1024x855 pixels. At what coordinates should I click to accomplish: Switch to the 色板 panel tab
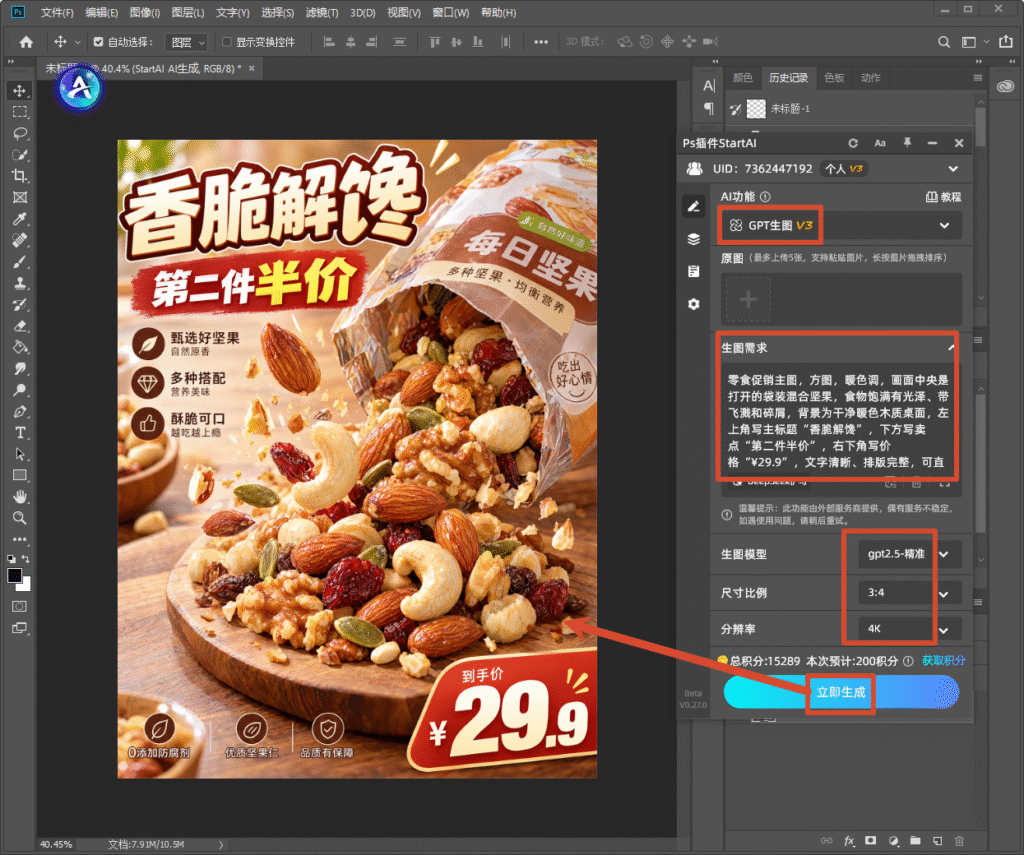[x=834, y=78]
